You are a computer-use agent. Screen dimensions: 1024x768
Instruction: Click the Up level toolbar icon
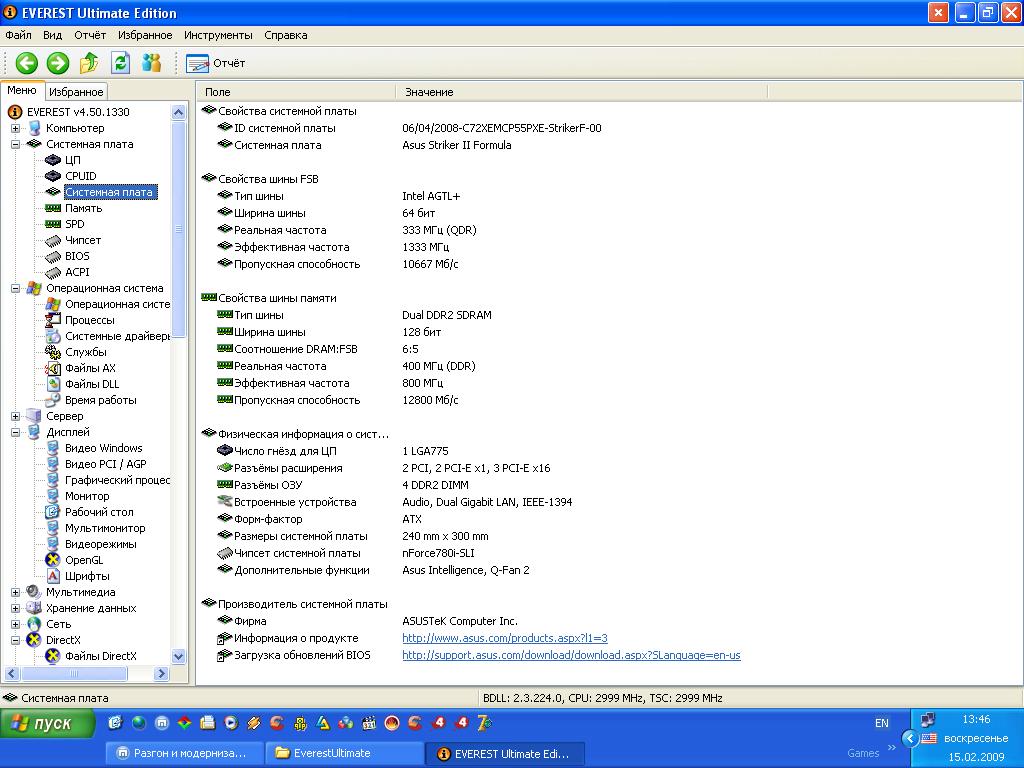tap(89, 63)
